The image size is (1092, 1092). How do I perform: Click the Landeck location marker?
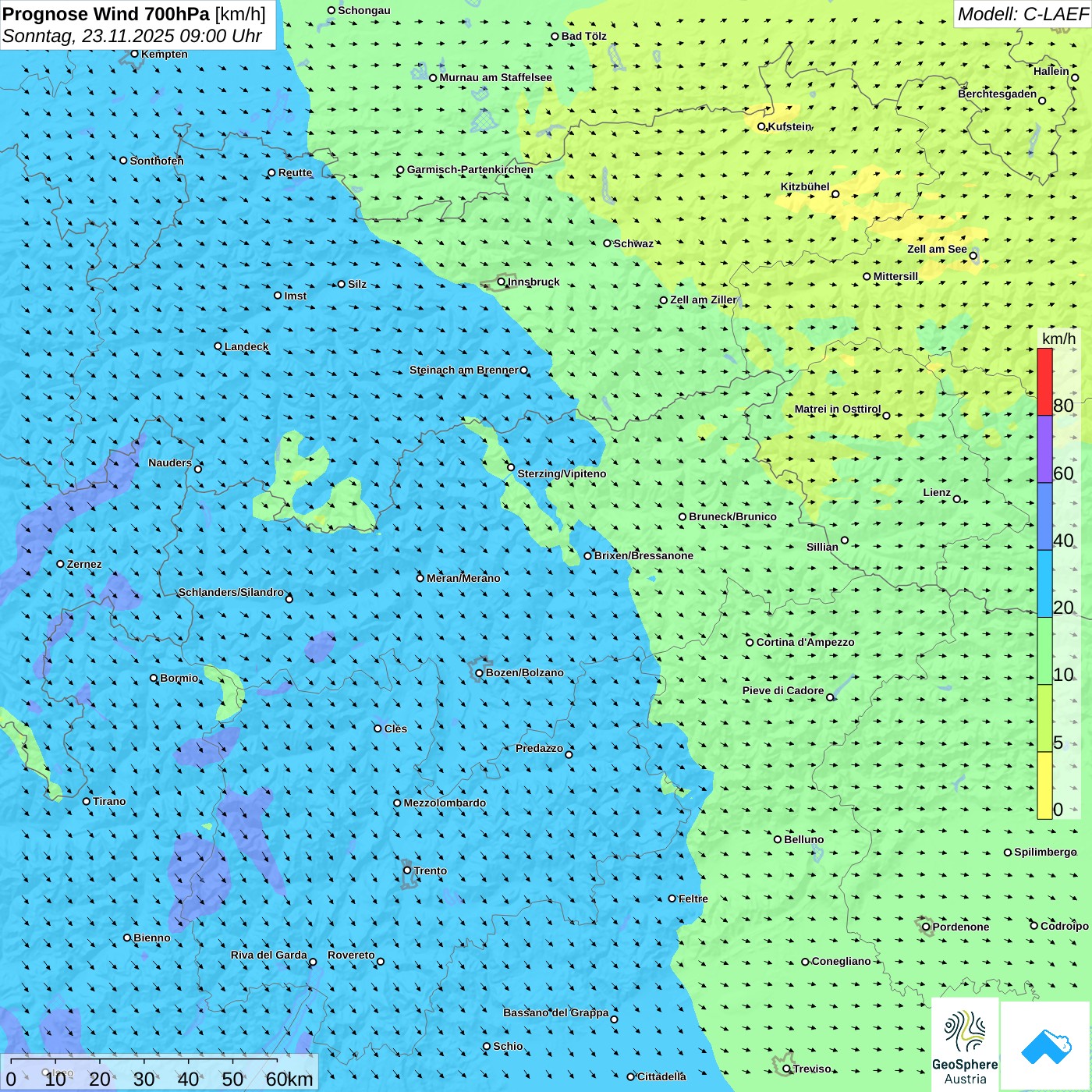[218, 346]
